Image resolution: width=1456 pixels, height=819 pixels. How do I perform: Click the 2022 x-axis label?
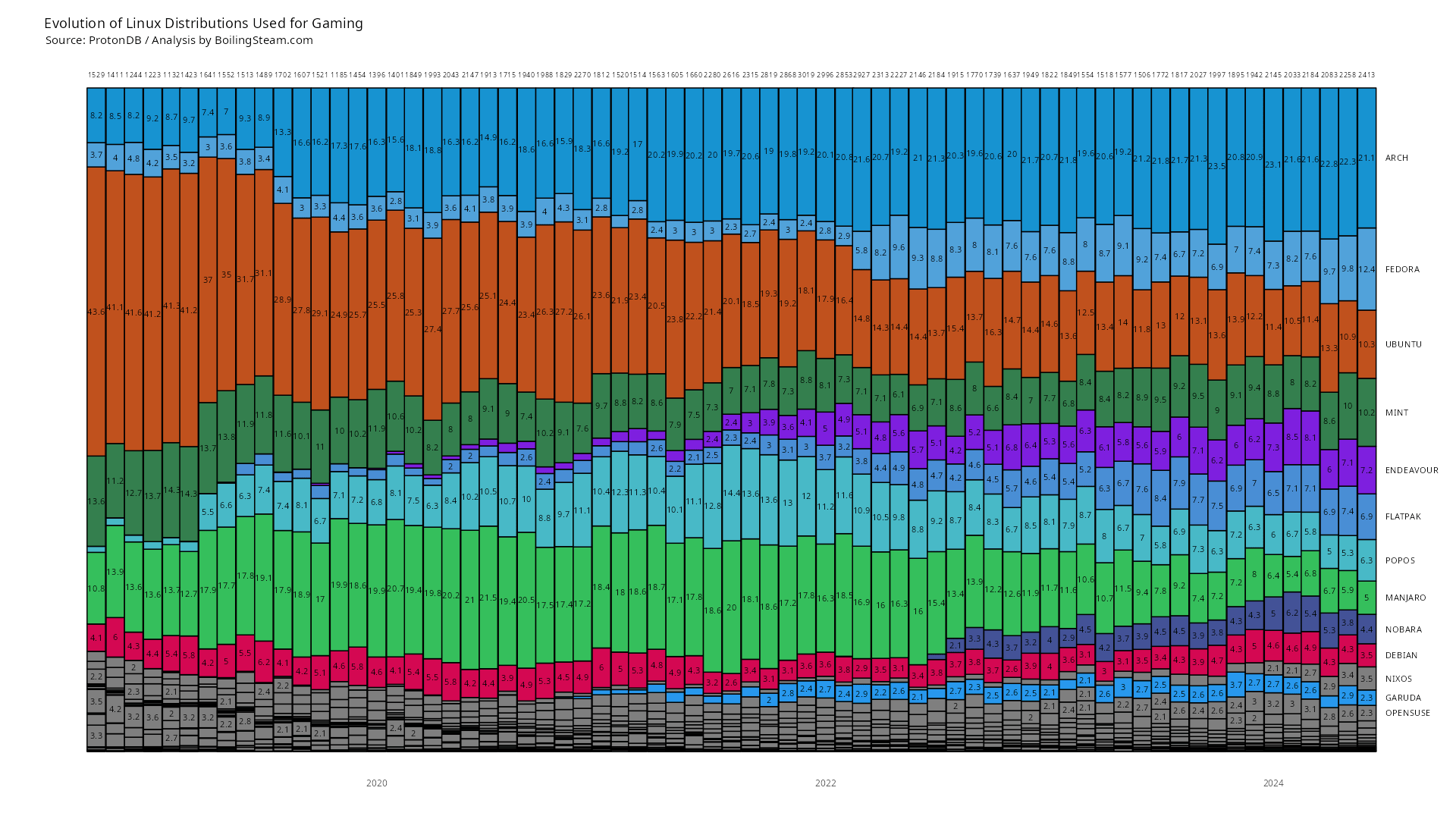(x=826, y=783)
